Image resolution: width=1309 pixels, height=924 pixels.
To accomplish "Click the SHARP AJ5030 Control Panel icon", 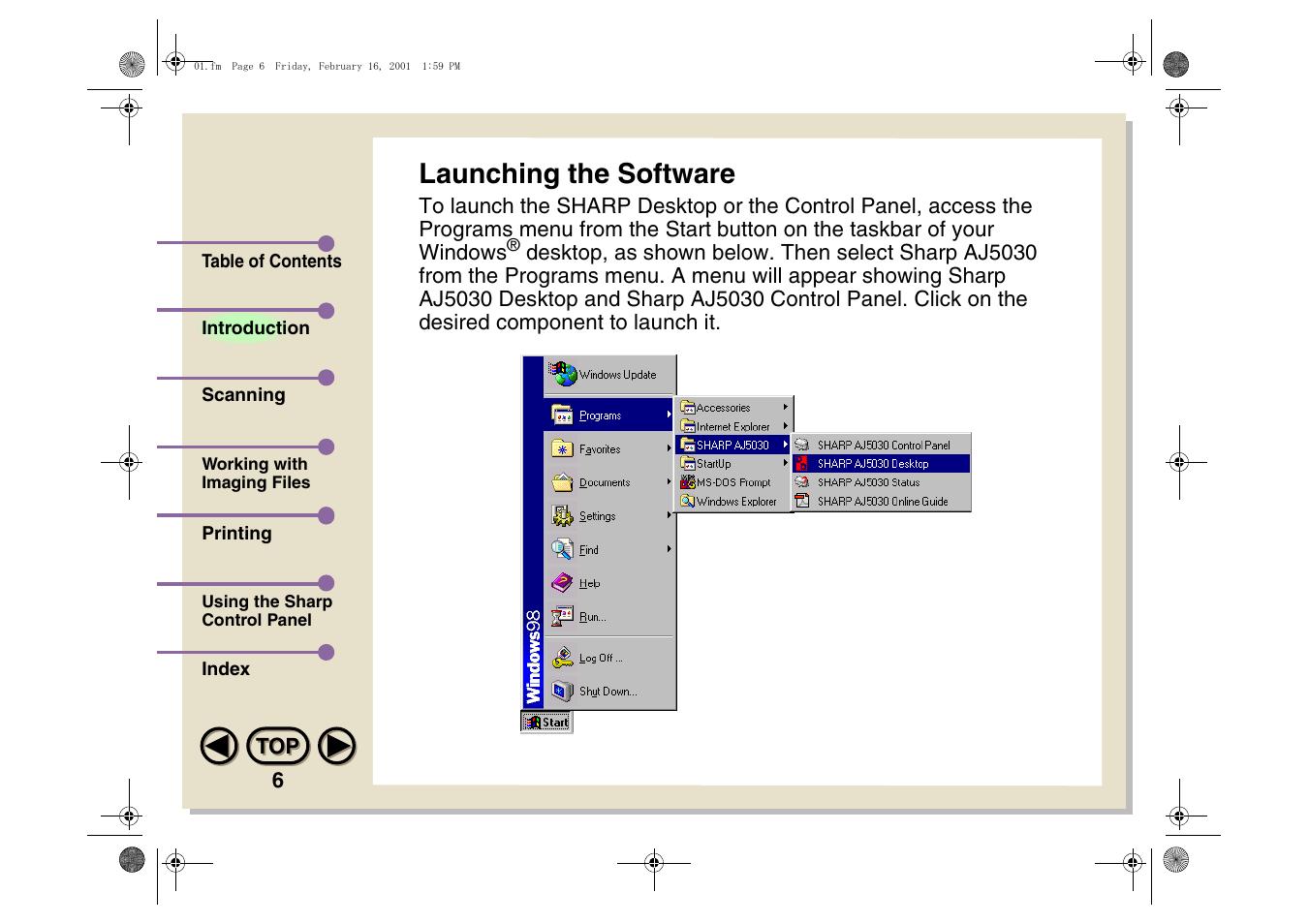I will coord(801,445).
